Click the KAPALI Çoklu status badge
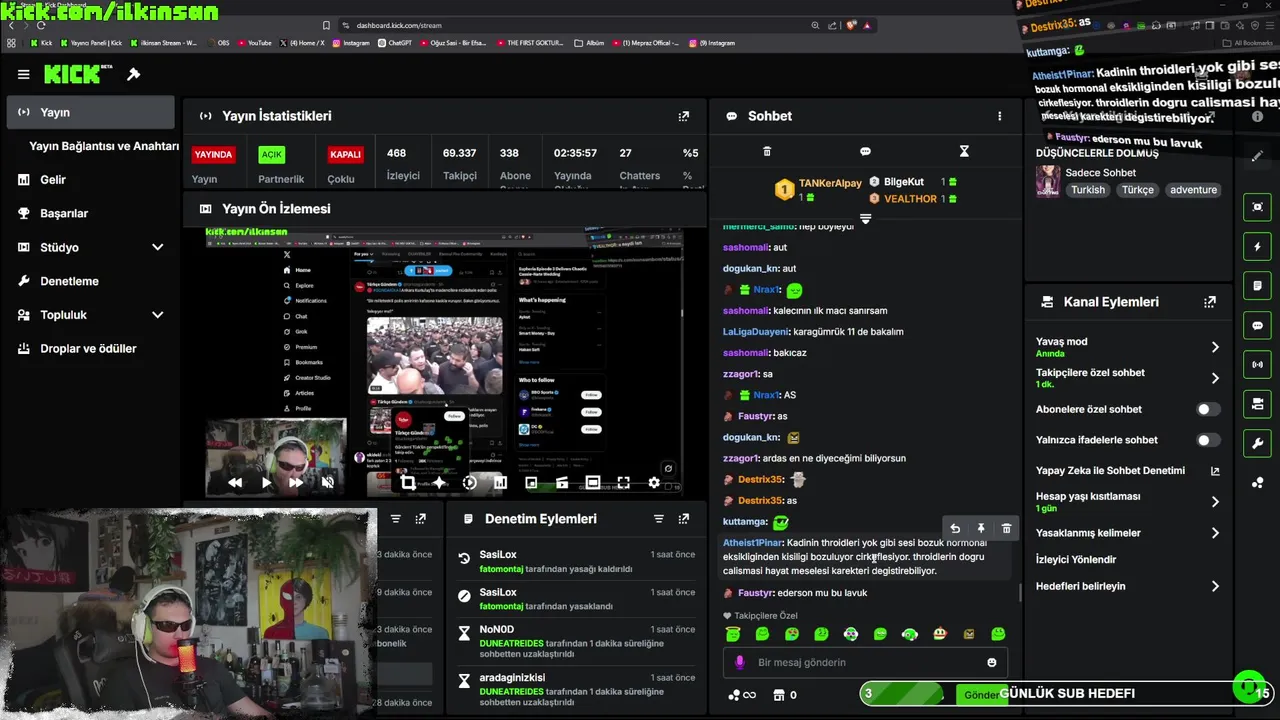The width and height of the screenshot is (1280, 720). coord(345,155)
